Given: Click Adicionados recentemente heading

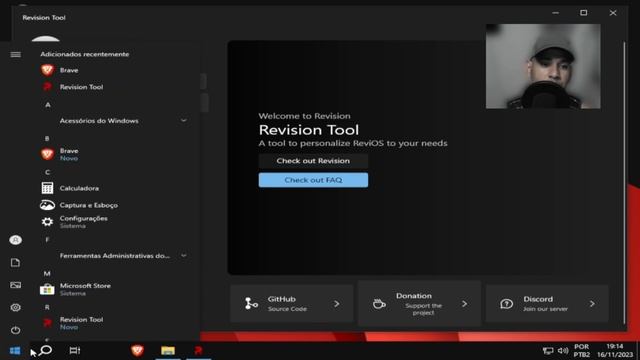Looking at the screenshot, I should coord(84,54).
